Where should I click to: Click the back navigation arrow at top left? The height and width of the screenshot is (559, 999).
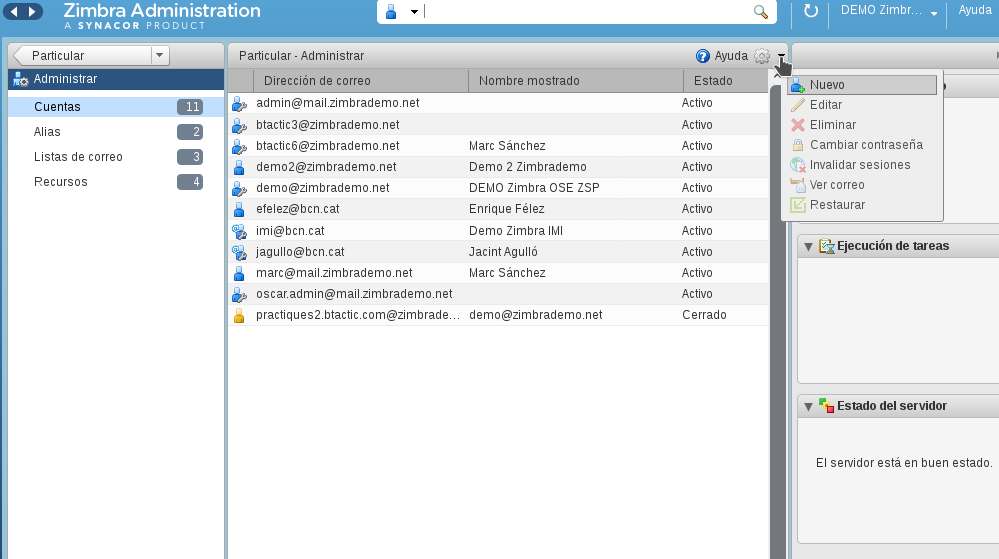(13, 11)
